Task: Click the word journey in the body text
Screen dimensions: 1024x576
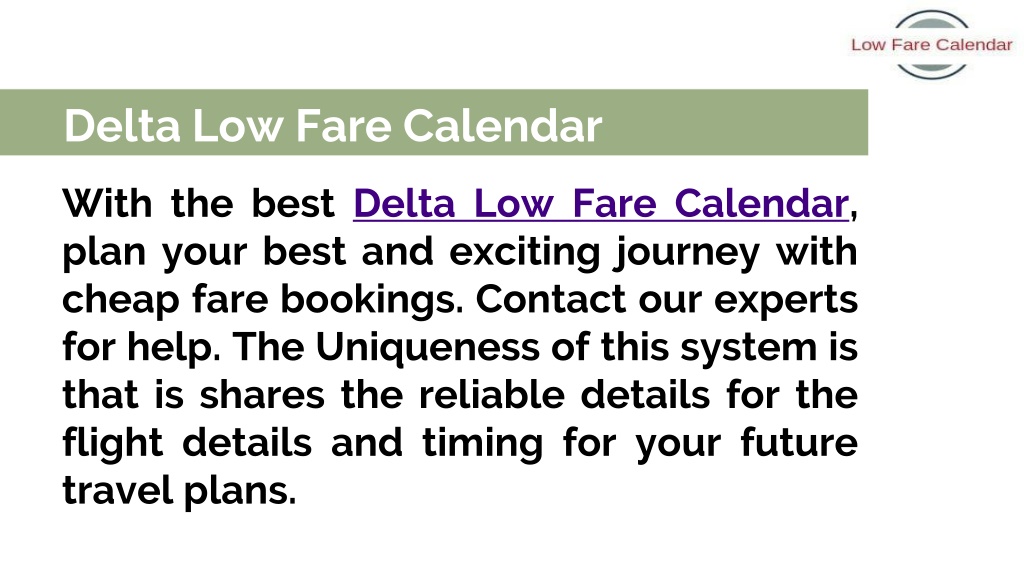Action: tap(687, 253)
